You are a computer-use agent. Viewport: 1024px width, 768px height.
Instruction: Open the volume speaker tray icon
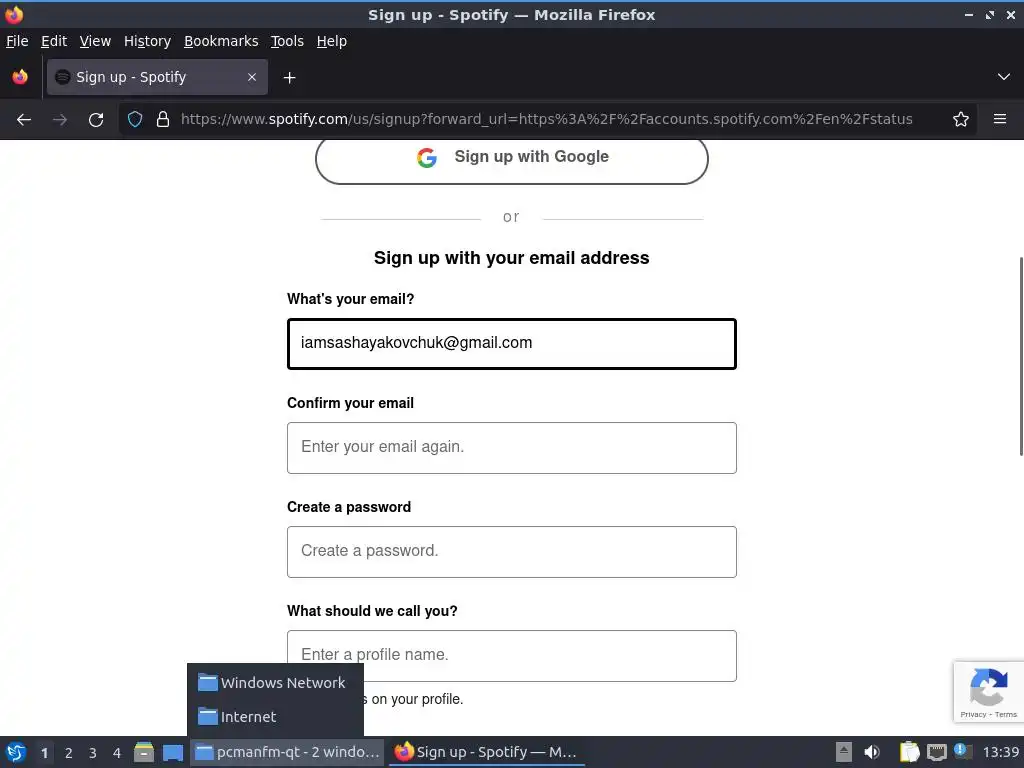(872, 752)
